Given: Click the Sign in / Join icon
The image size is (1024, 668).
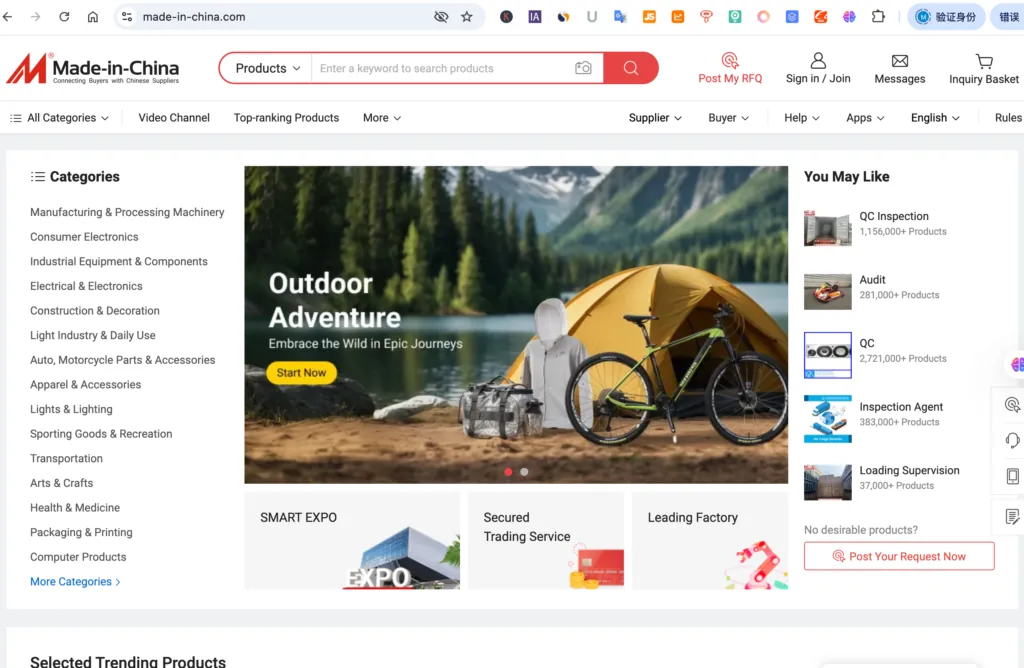Looking at the screenshot, I should (818, 60).
